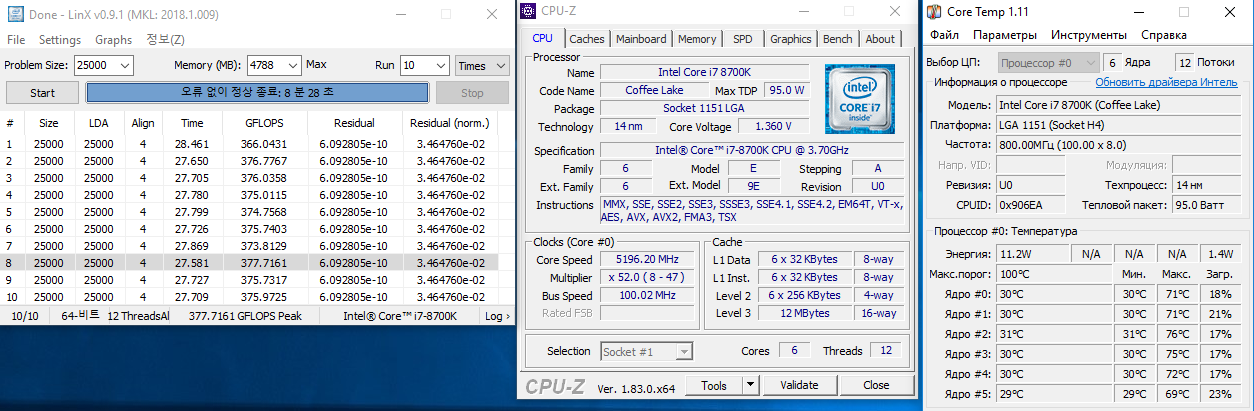Click the Модель Intel Core i7 8700K field
The image size is (1254, 411).
[x=1117, y=105]
